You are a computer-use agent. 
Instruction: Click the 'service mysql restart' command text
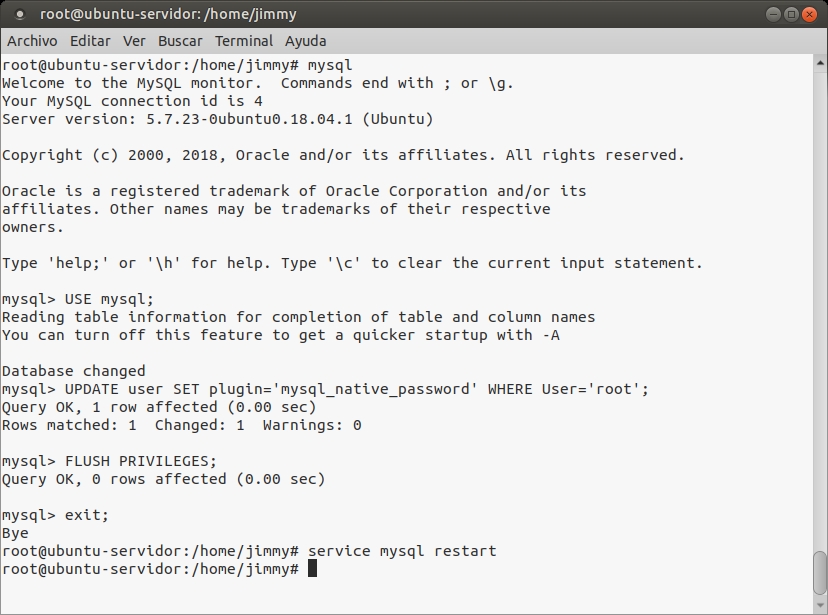tap(402, 551)
